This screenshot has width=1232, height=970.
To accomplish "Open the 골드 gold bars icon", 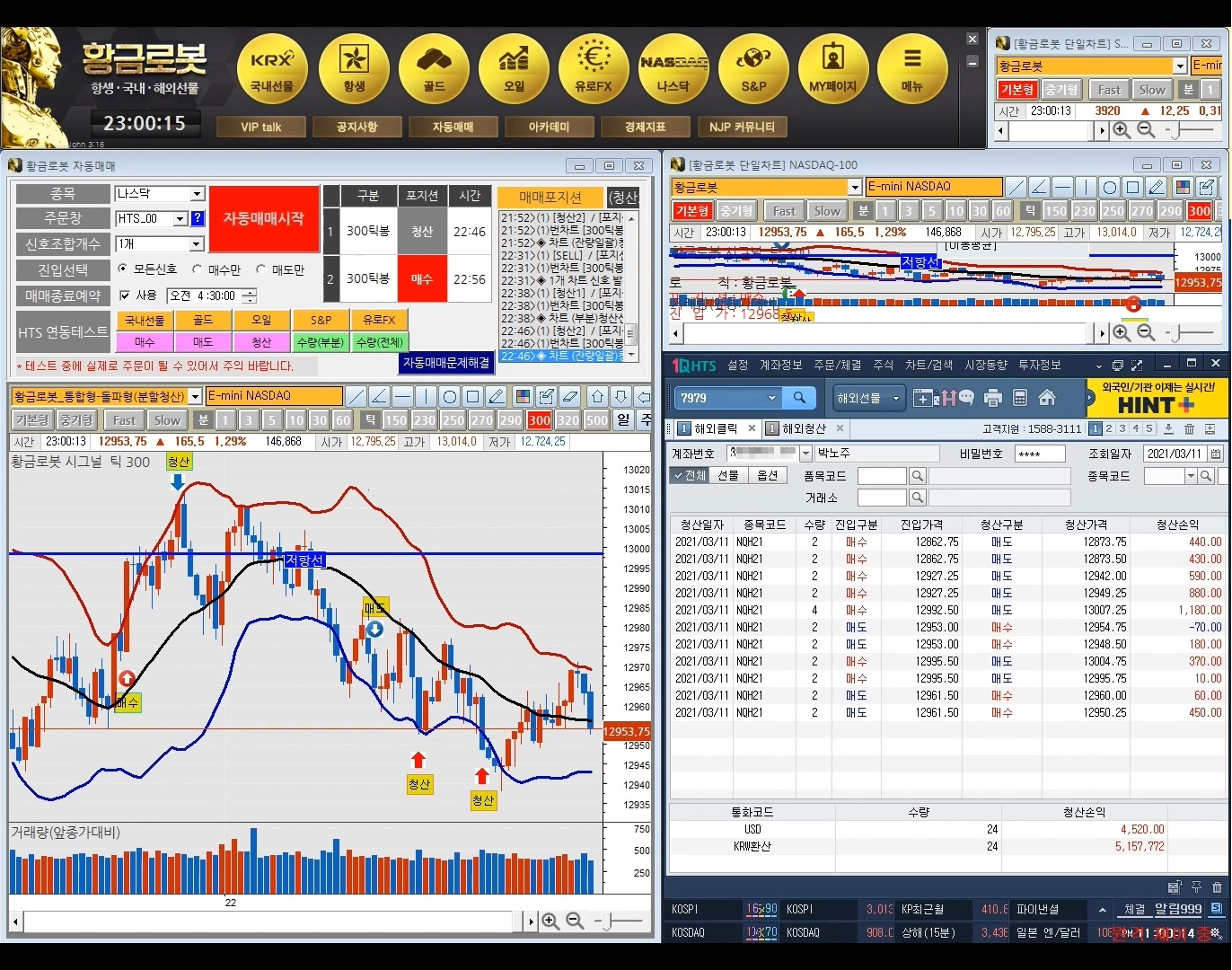I will pos(434,69).
